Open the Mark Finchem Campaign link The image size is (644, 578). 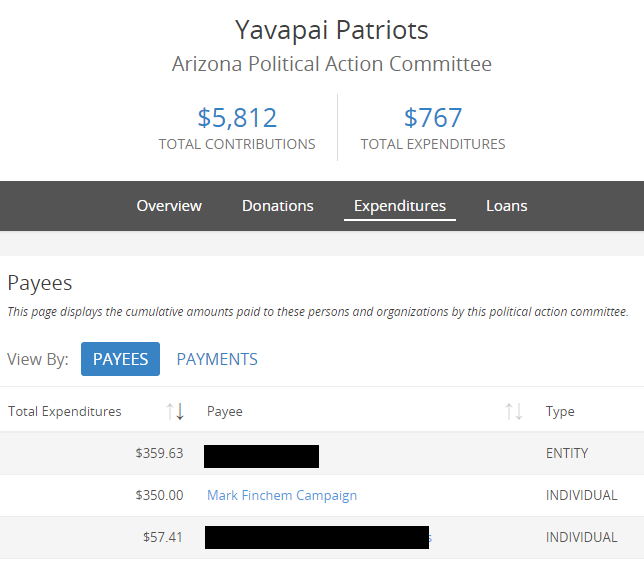point(282,495)
